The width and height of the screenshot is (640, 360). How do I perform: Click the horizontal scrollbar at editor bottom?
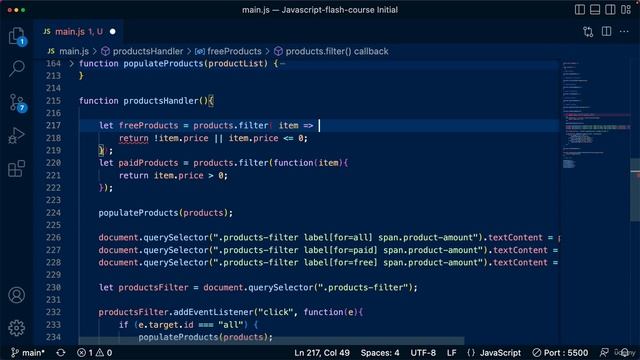(271, 341)
